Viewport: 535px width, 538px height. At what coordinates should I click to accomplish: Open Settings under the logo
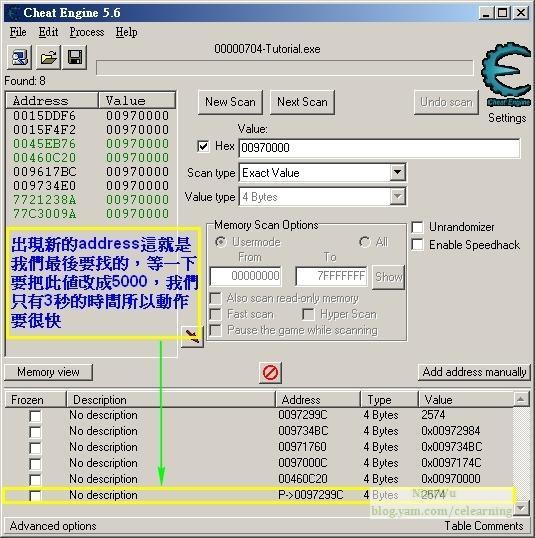click(x=507, y=118)
